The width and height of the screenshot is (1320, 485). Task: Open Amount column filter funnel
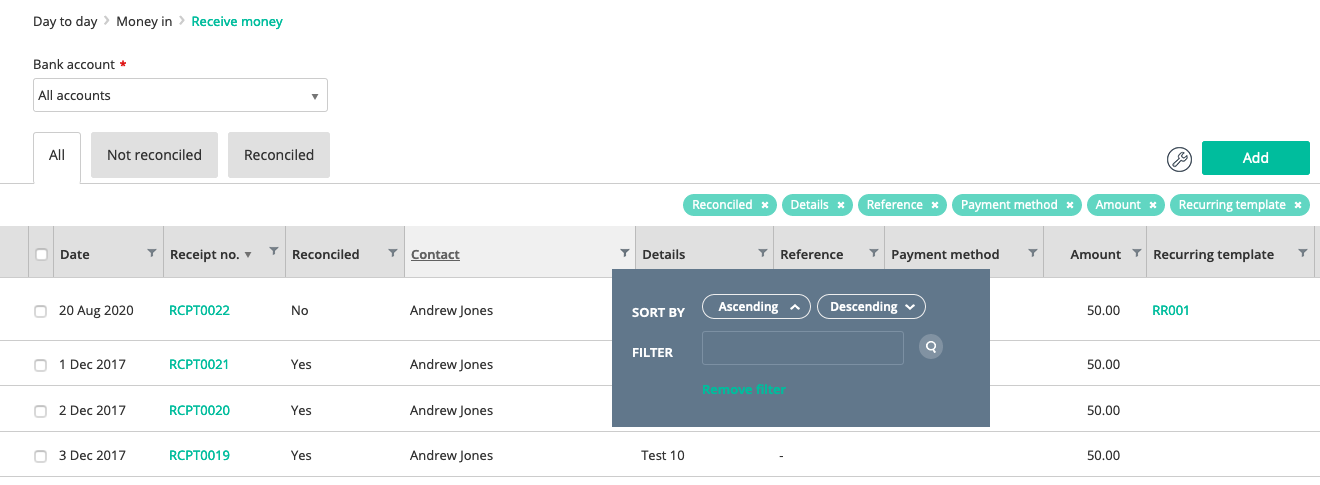click(x=1136, y=253)
